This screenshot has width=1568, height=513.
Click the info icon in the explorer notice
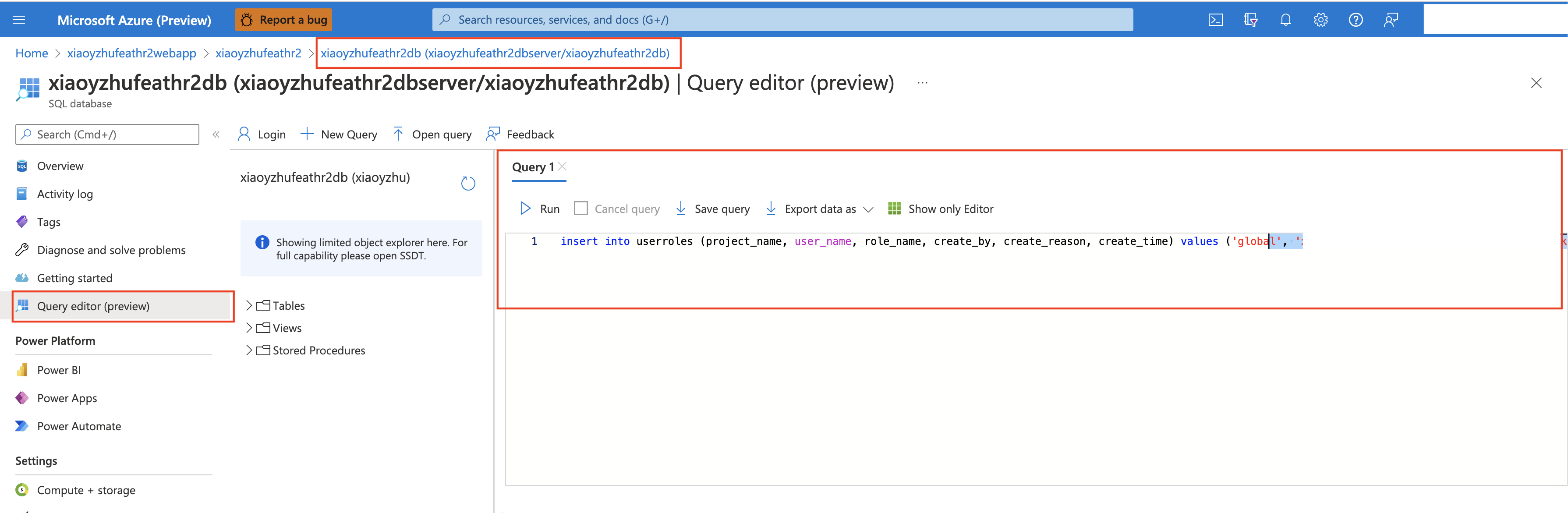[x=262, y=242]
